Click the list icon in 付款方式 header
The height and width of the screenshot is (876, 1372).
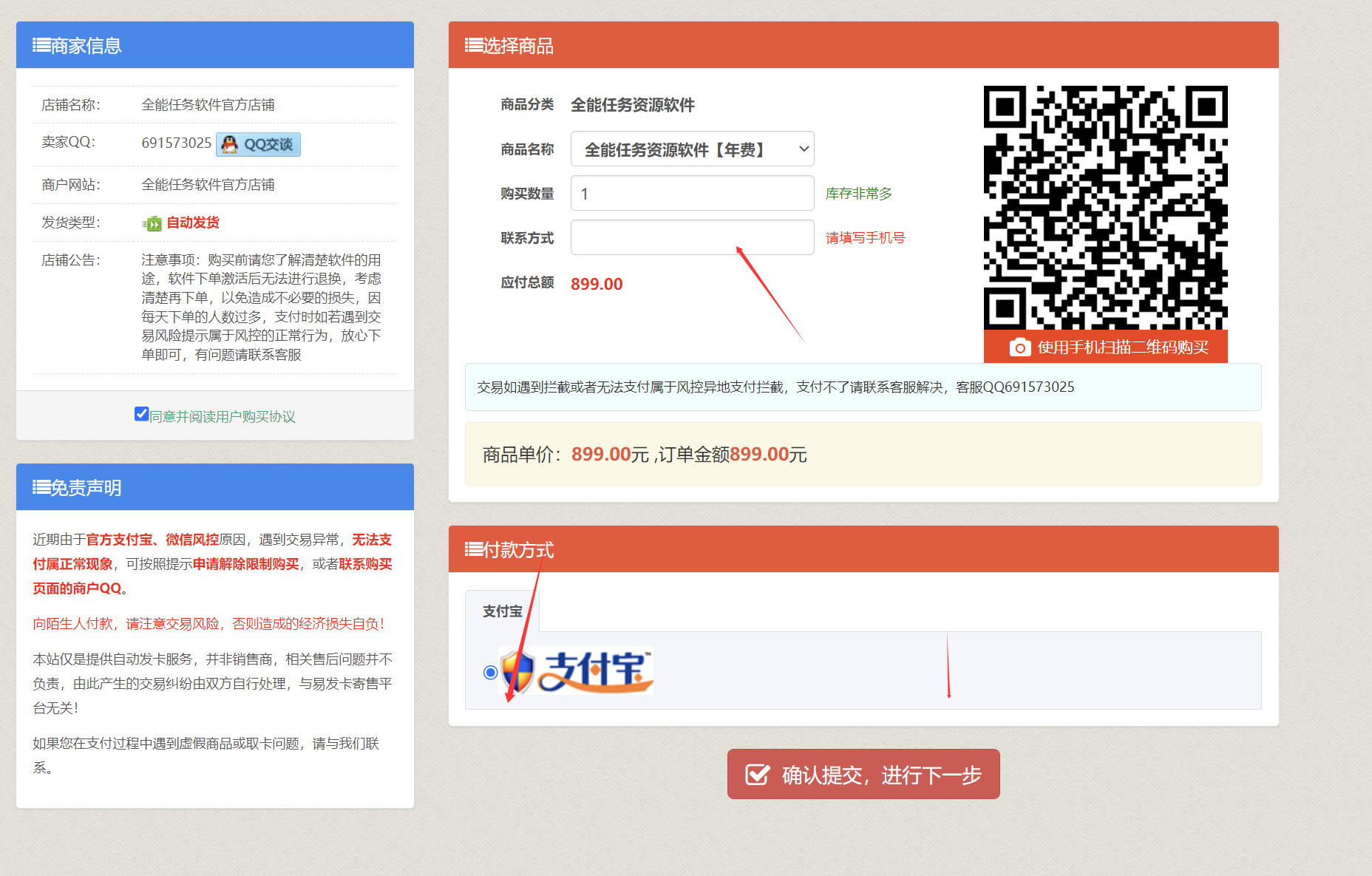pyautogui.click(x=473, y=550)
